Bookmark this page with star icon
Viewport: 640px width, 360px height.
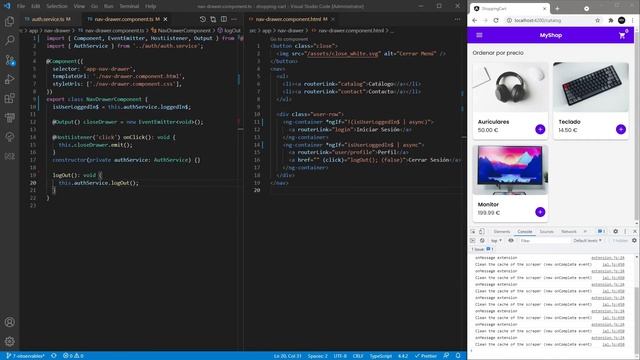click(598, 20)
